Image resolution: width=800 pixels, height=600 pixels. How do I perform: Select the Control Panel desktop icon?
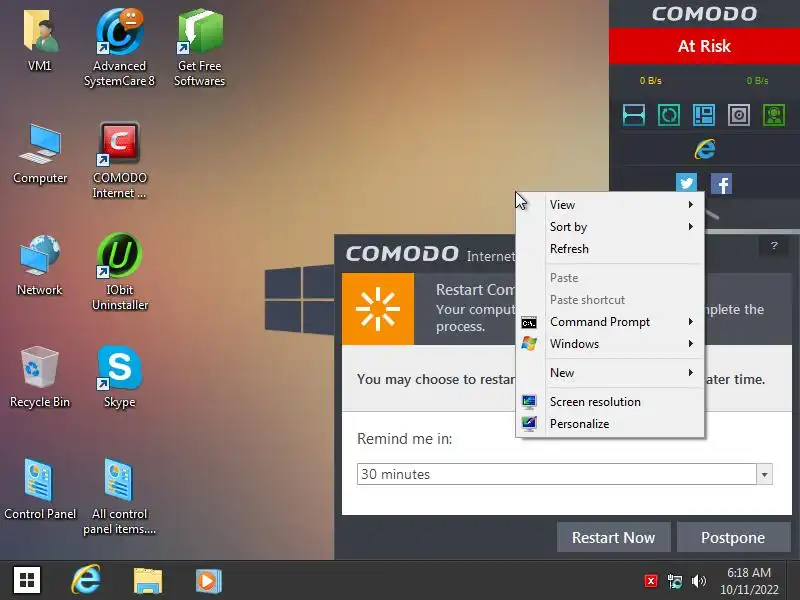[x=40, y=490]
